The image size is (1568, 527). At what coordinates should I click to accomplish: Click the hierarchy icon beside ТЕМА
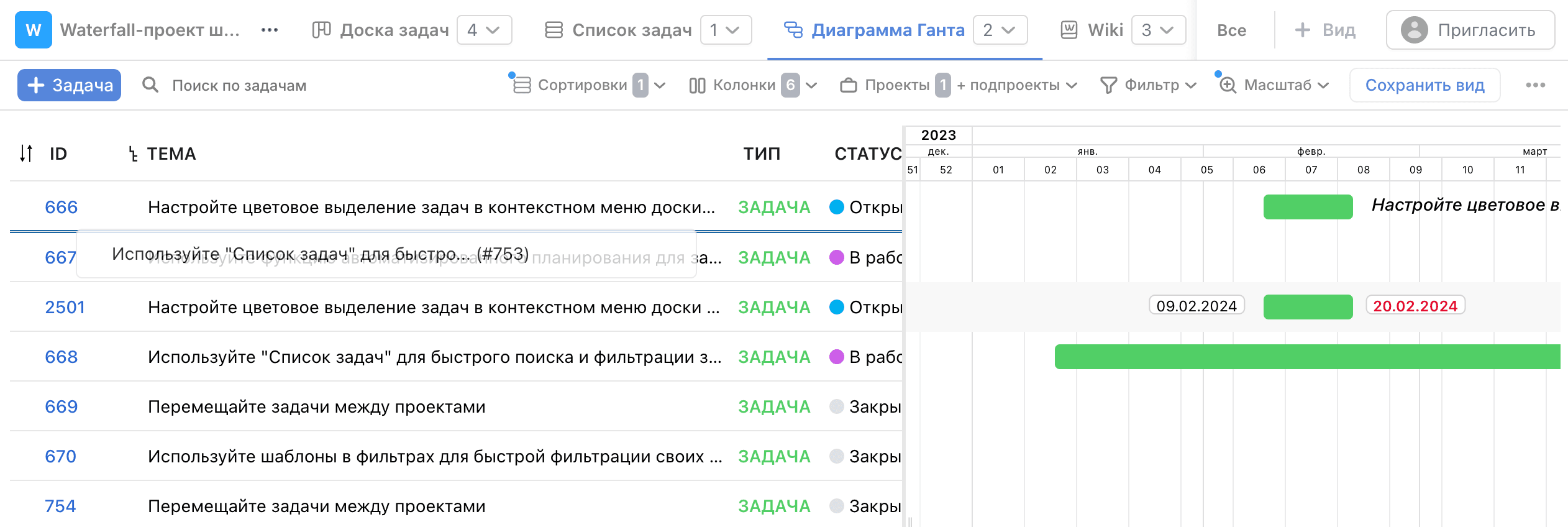[132, 154]
